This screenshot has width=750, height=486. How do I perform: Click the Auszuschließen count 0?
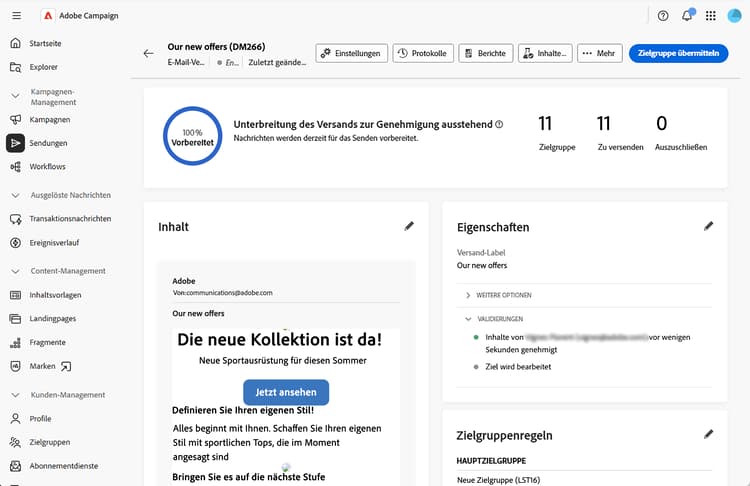[x=662, y=123]
